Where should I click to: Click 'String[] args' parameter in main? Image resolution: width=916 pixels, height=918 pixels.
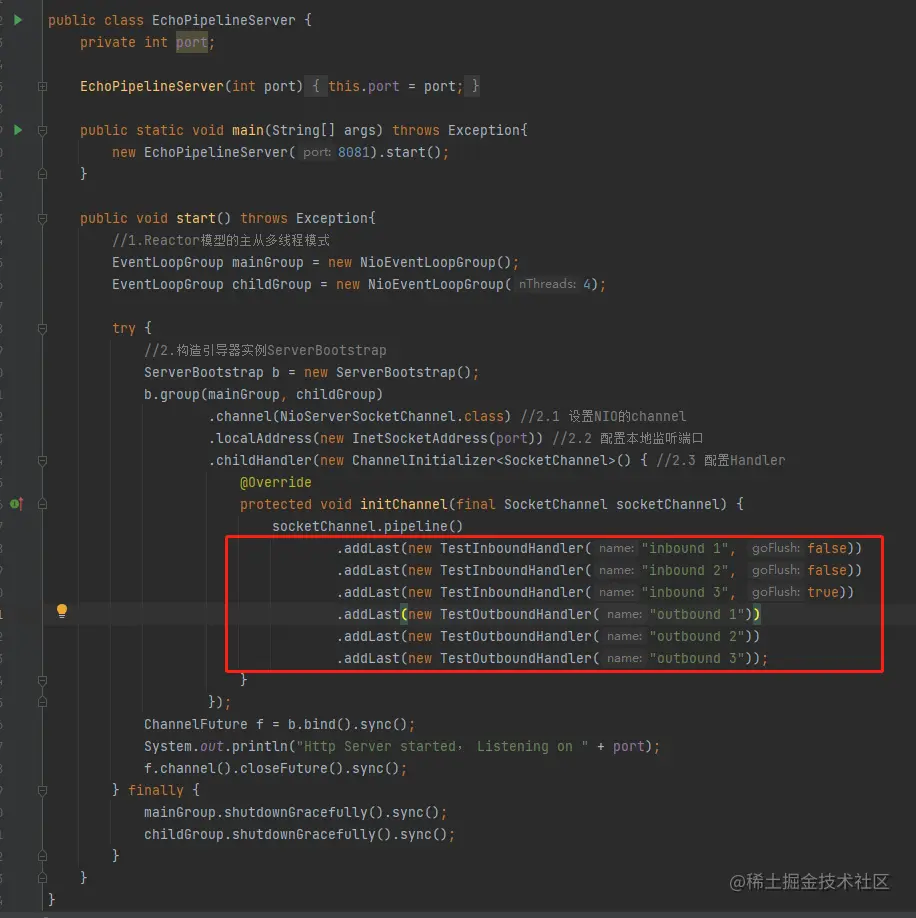pos(323,131)
